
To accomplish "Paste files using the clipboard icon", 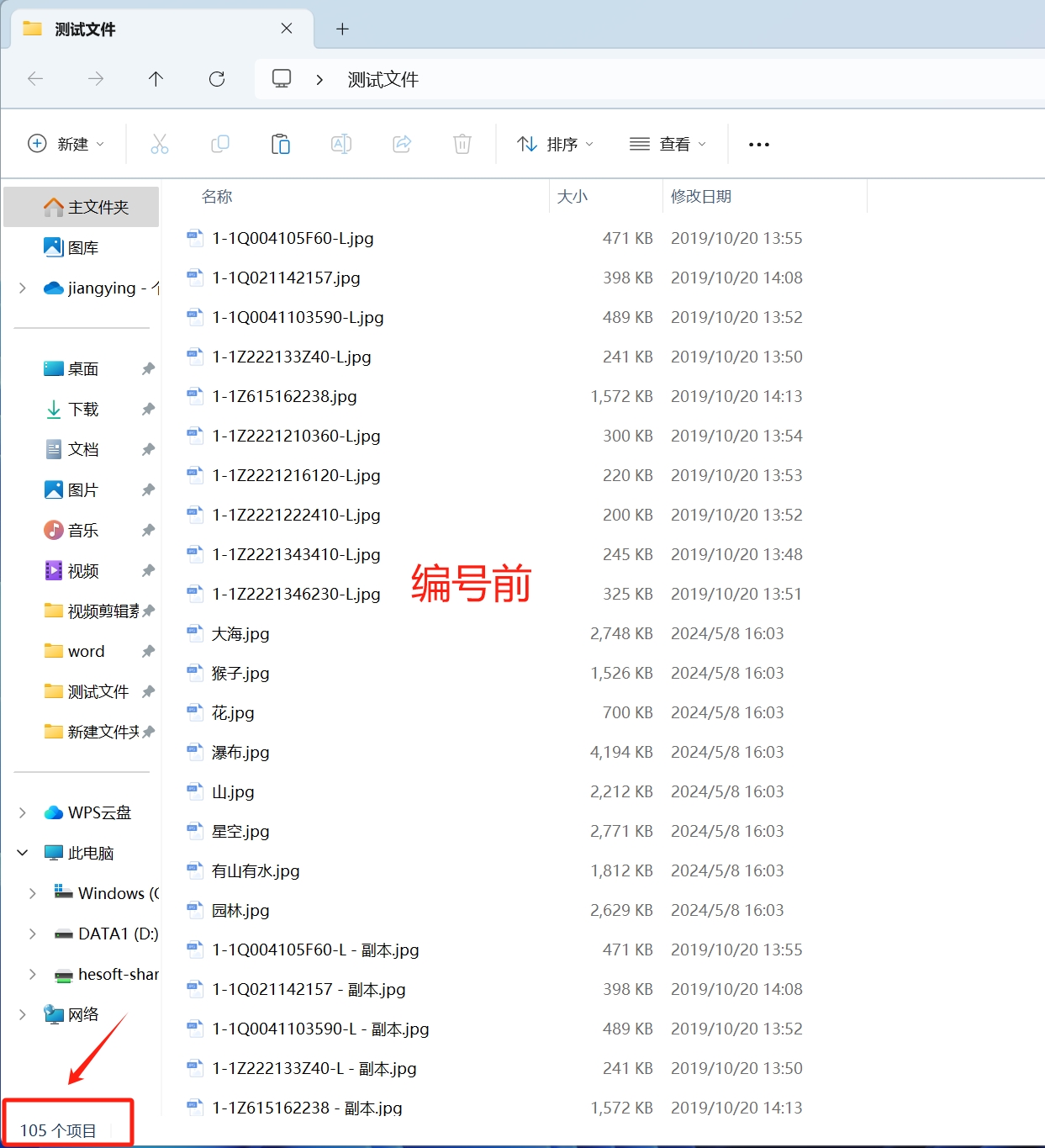I will tap(280, 144).
